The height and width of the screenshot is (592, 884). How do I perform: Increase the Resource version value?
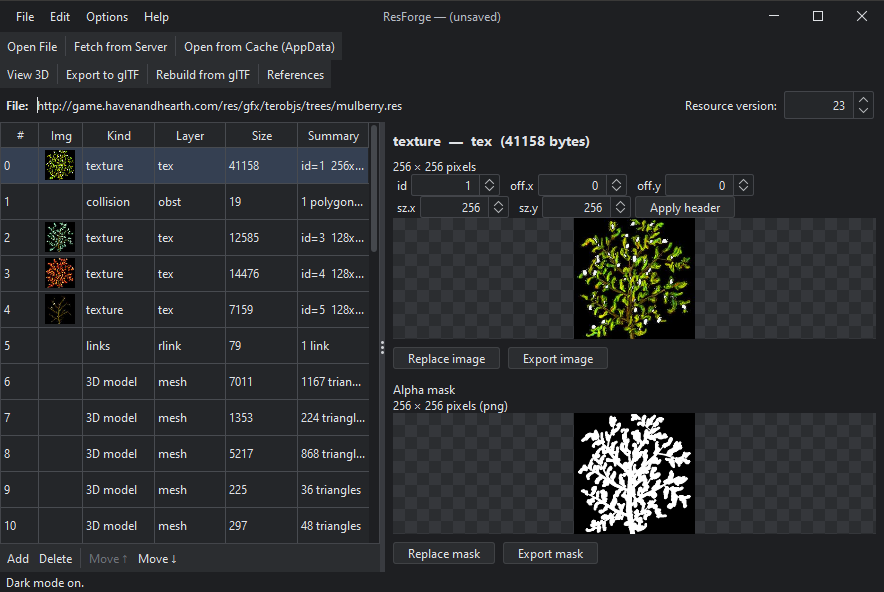[863, 100]
